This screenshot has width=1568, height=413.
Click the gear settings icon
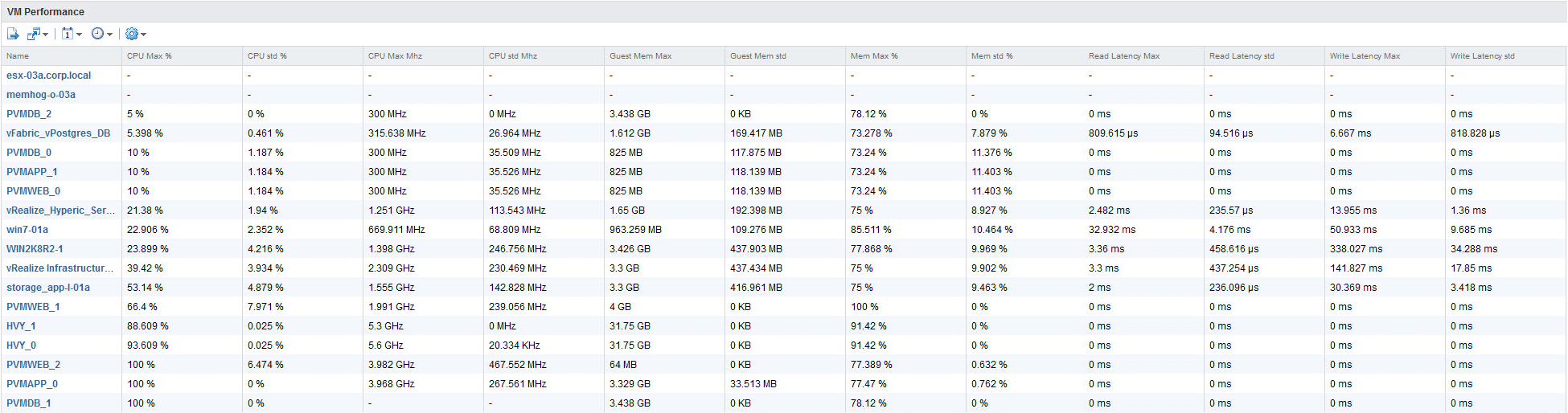pyautogui.click(x=132, y=34)
